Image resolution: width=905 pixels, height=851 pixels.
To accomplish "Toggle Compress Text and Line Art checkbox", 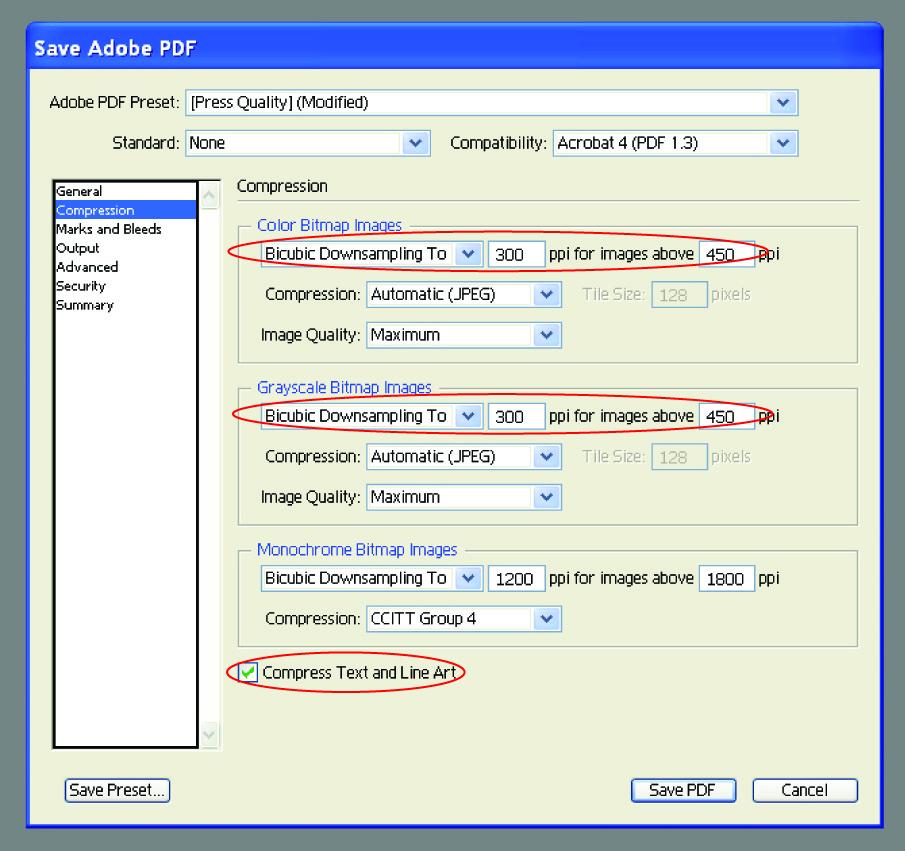I will click(x=248, y=673).
